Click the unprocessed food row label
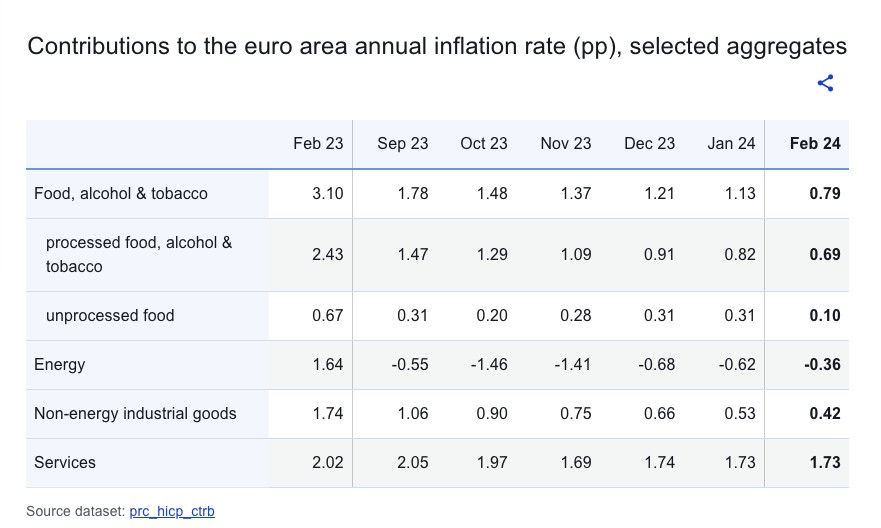This screenshot has width=881, height=528. 110,316
